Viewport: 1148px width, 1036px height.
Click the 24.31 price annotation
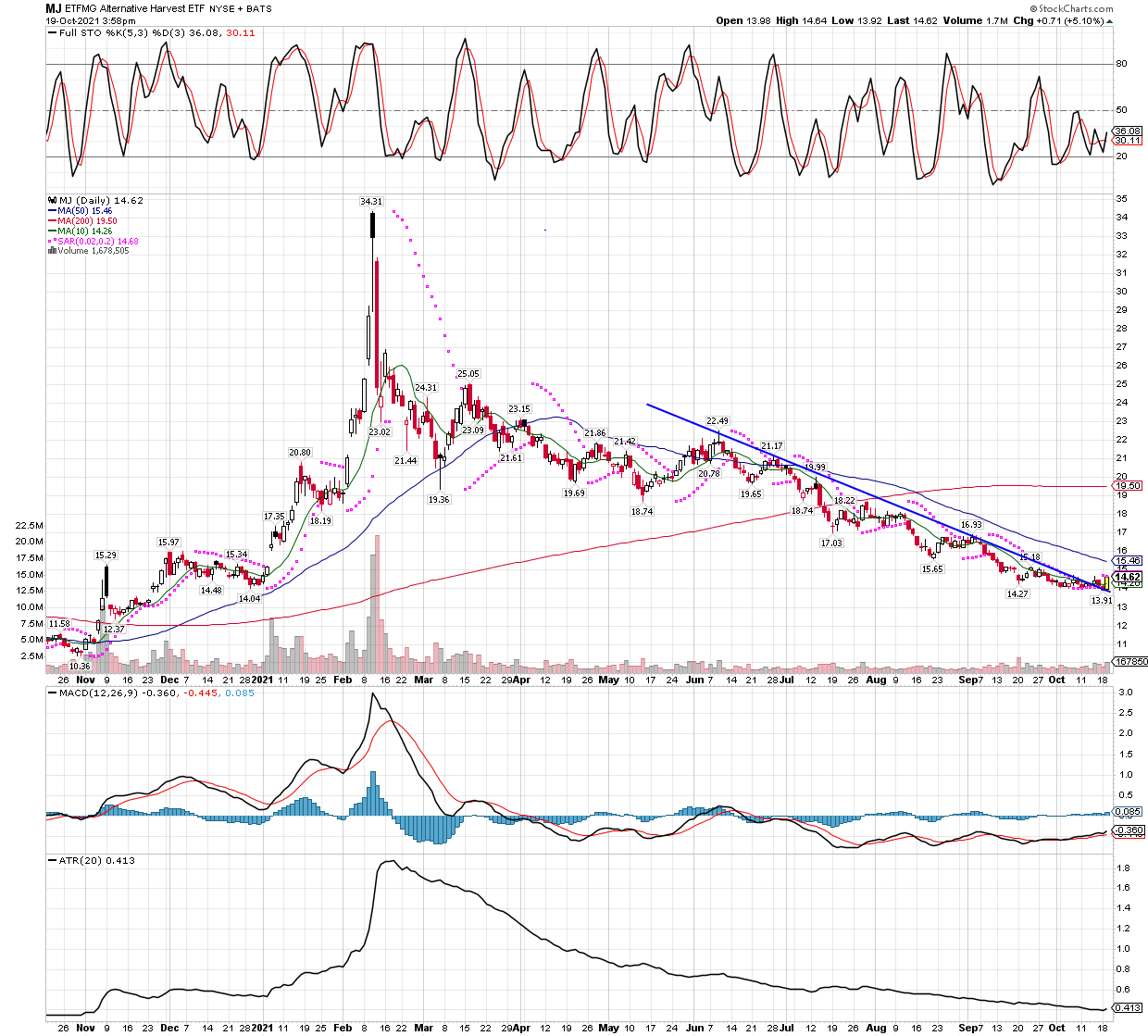426,388
